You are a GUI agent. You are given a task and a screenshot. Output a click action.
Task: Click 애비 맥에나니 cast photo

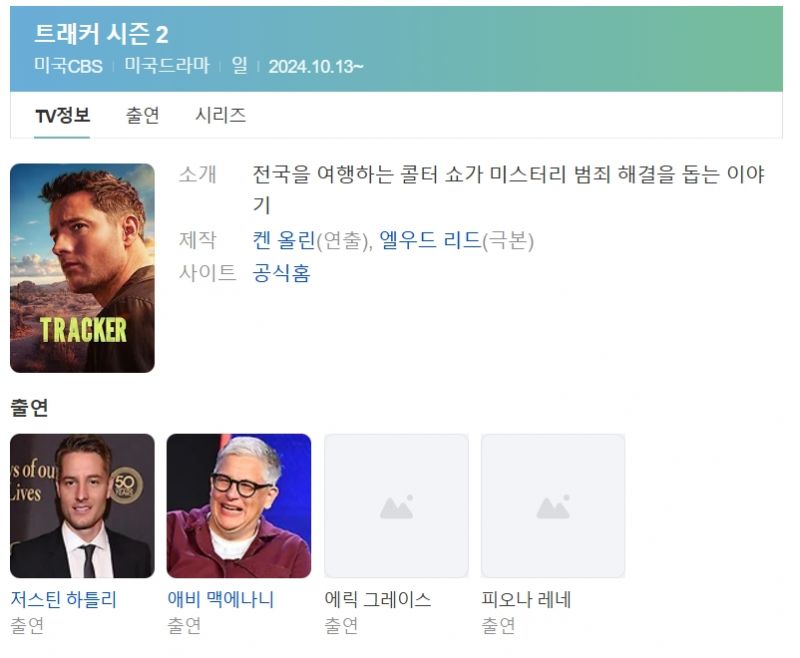tap(239, 506)
